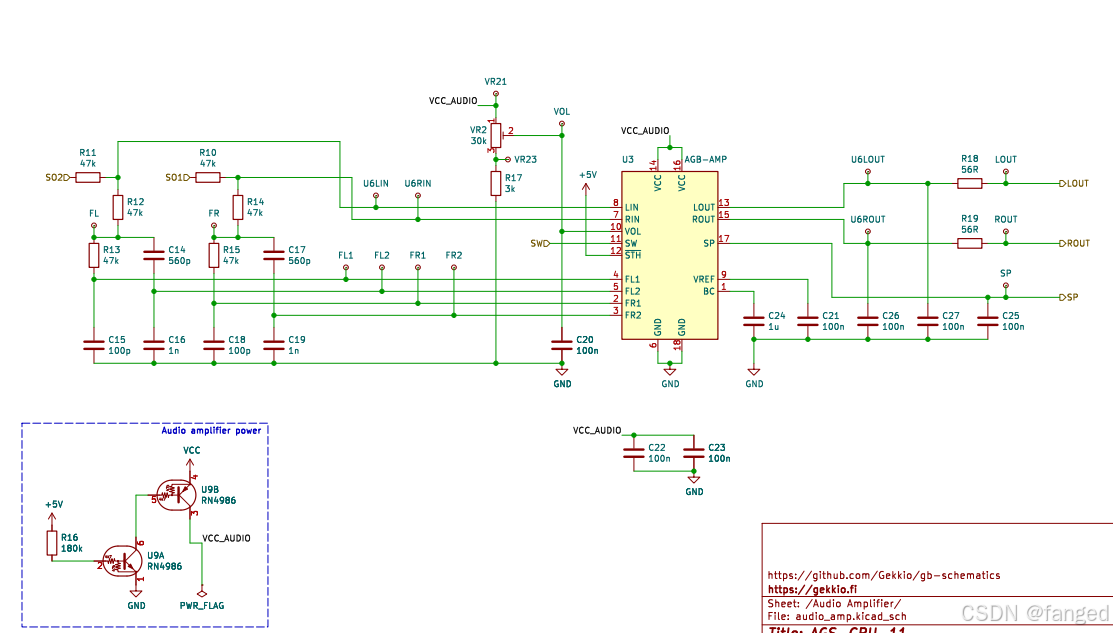
Task: Select resistor R16 180k symbol
Action: coord(52,543)
